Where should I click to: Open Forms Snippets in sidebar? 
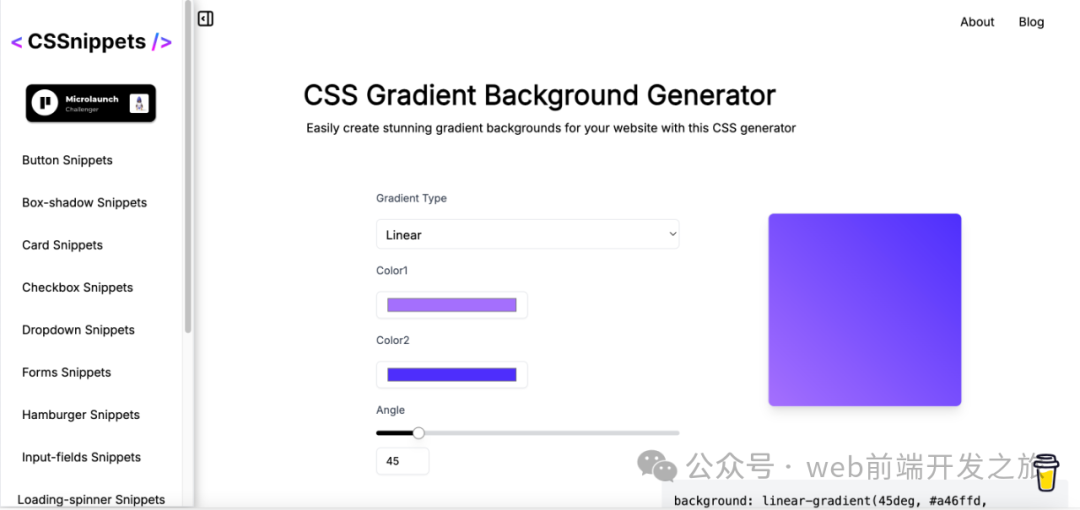(66, 373)
